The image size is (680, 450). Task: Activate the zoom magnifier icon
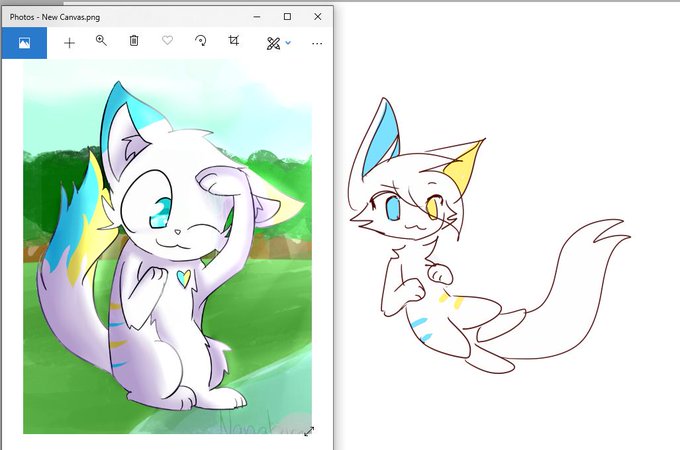pyautogui.click(x=101, y=41)
